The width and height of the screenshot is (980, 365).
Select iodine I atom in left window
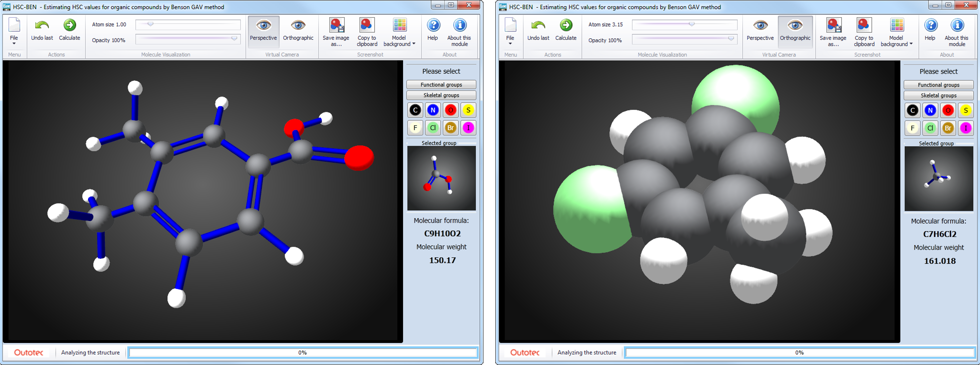(x=468, y=129)
